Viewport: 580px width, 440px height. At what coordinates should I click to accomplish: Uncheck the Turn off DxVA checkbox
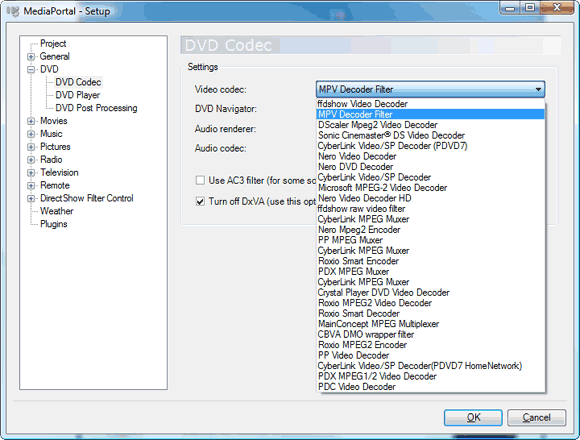(200, 202)
